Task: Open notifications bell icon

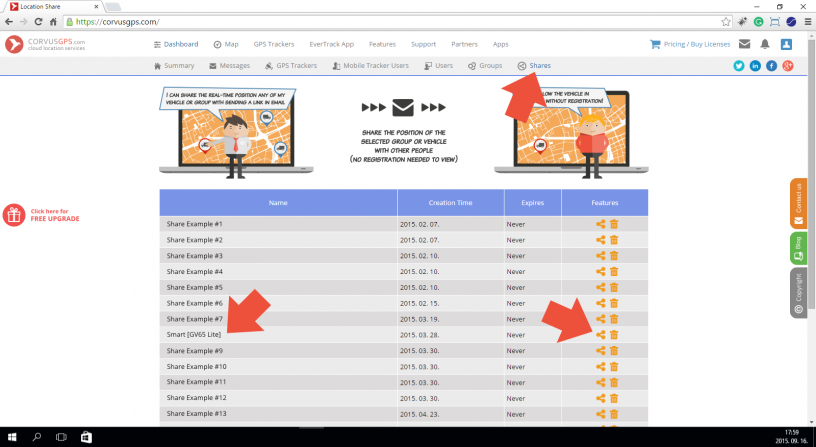Action: pyautogui.click(x=765, y=44)
